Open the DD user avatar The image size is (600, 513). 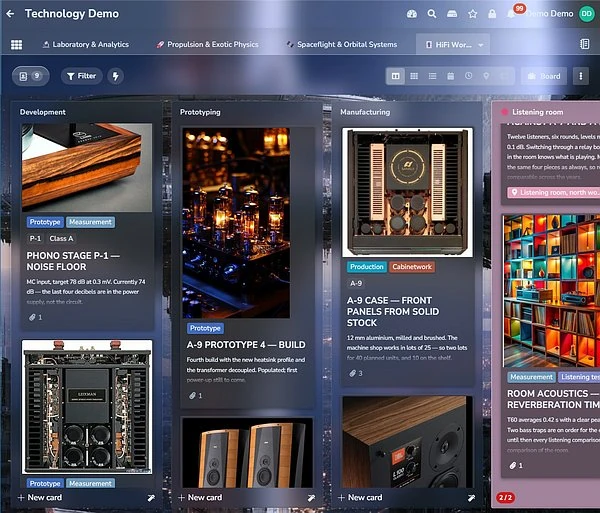(586, 14)
